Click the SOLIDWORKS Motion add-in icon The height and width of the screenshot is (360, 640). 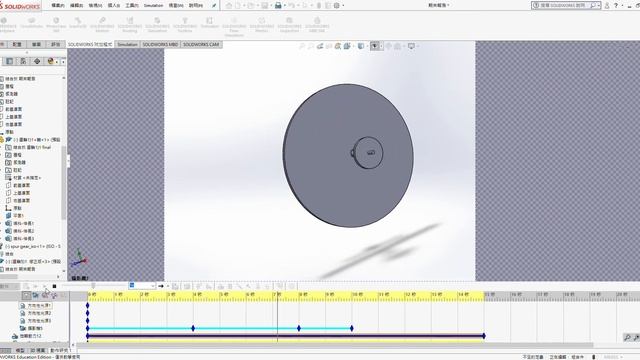(102, 25)
